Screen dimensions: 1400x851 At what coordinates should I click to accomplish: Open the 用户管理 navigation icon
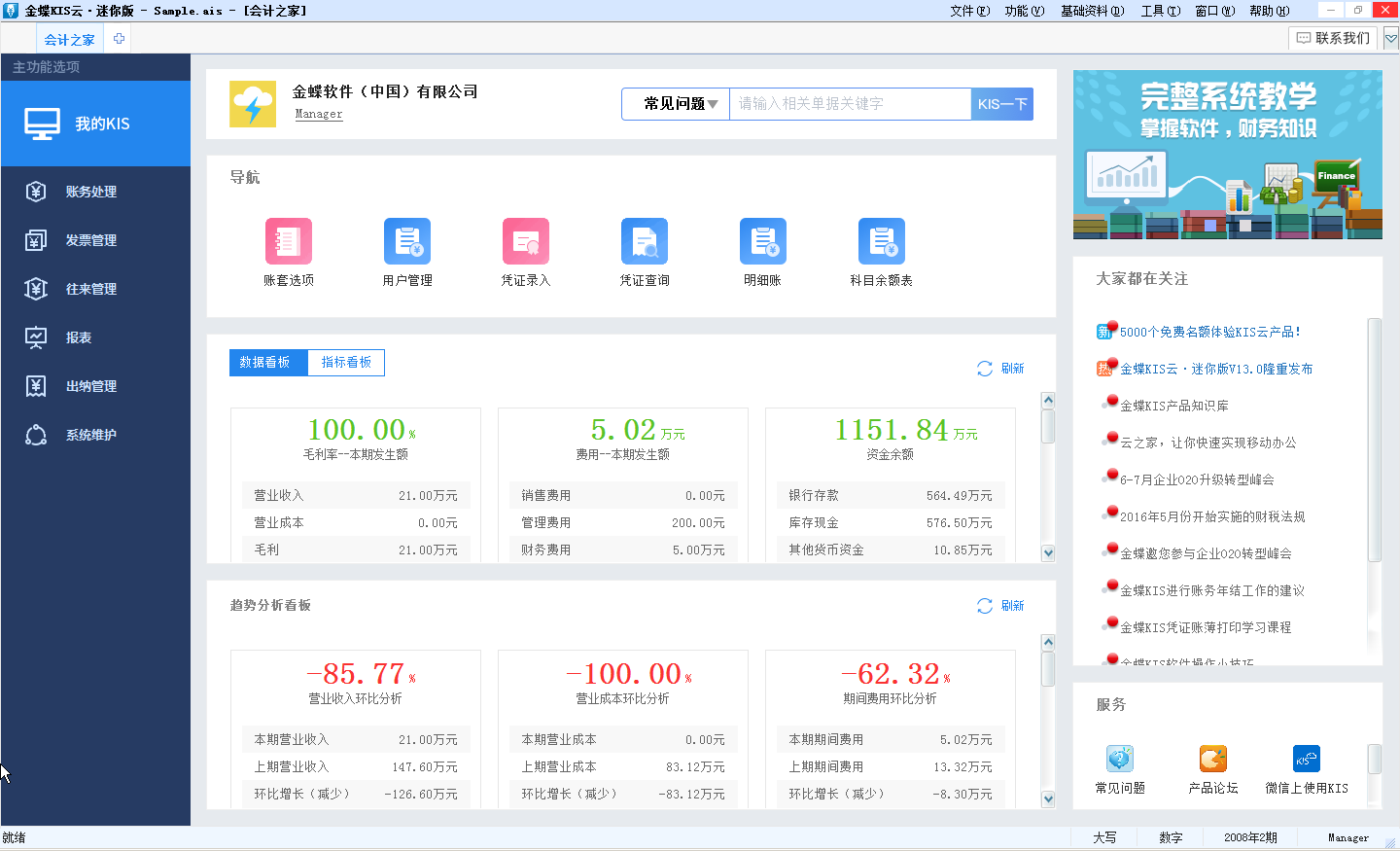407,241
